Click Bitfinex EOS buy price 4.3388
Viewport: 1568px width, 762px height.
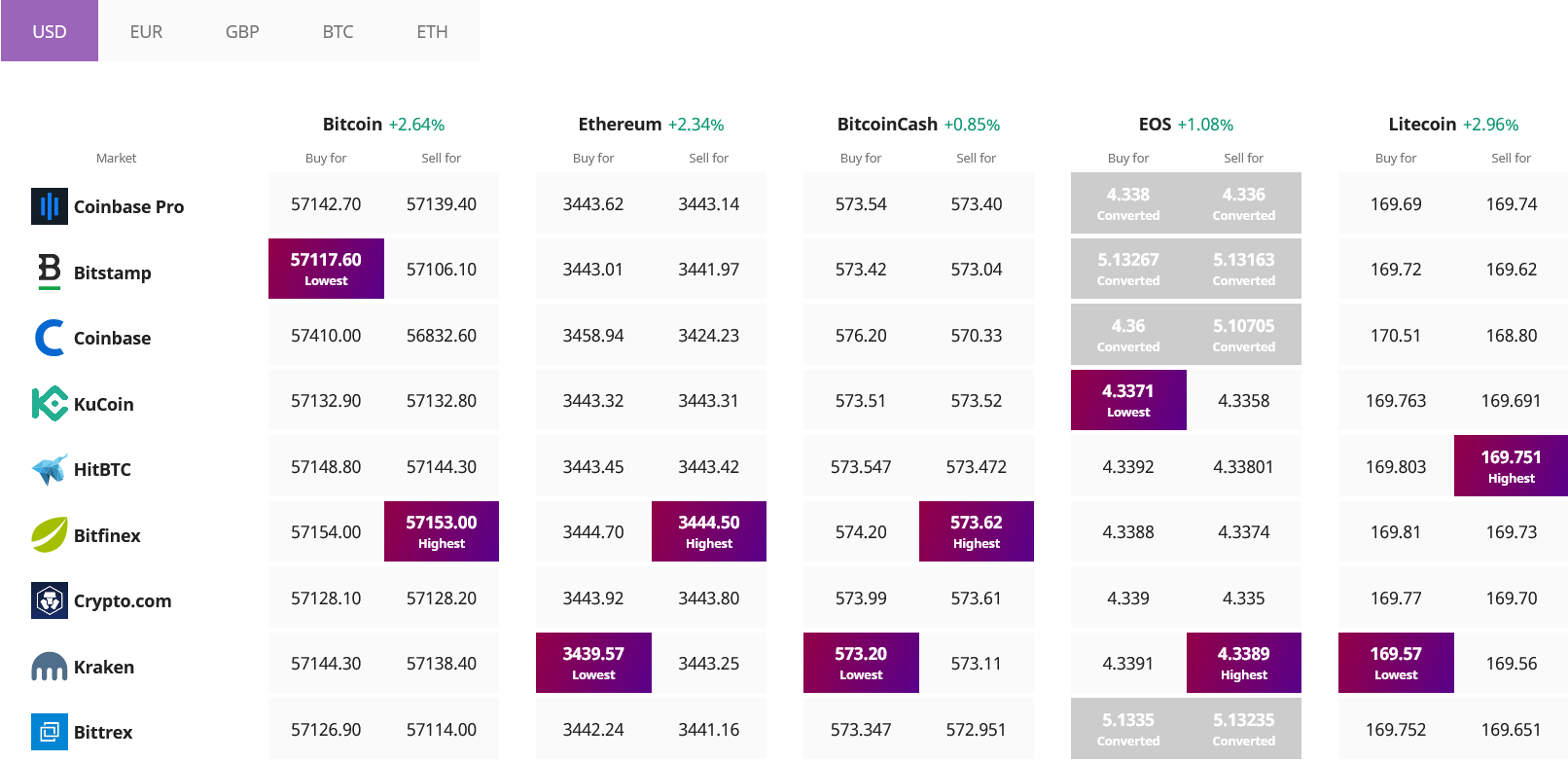point(1128,532)
